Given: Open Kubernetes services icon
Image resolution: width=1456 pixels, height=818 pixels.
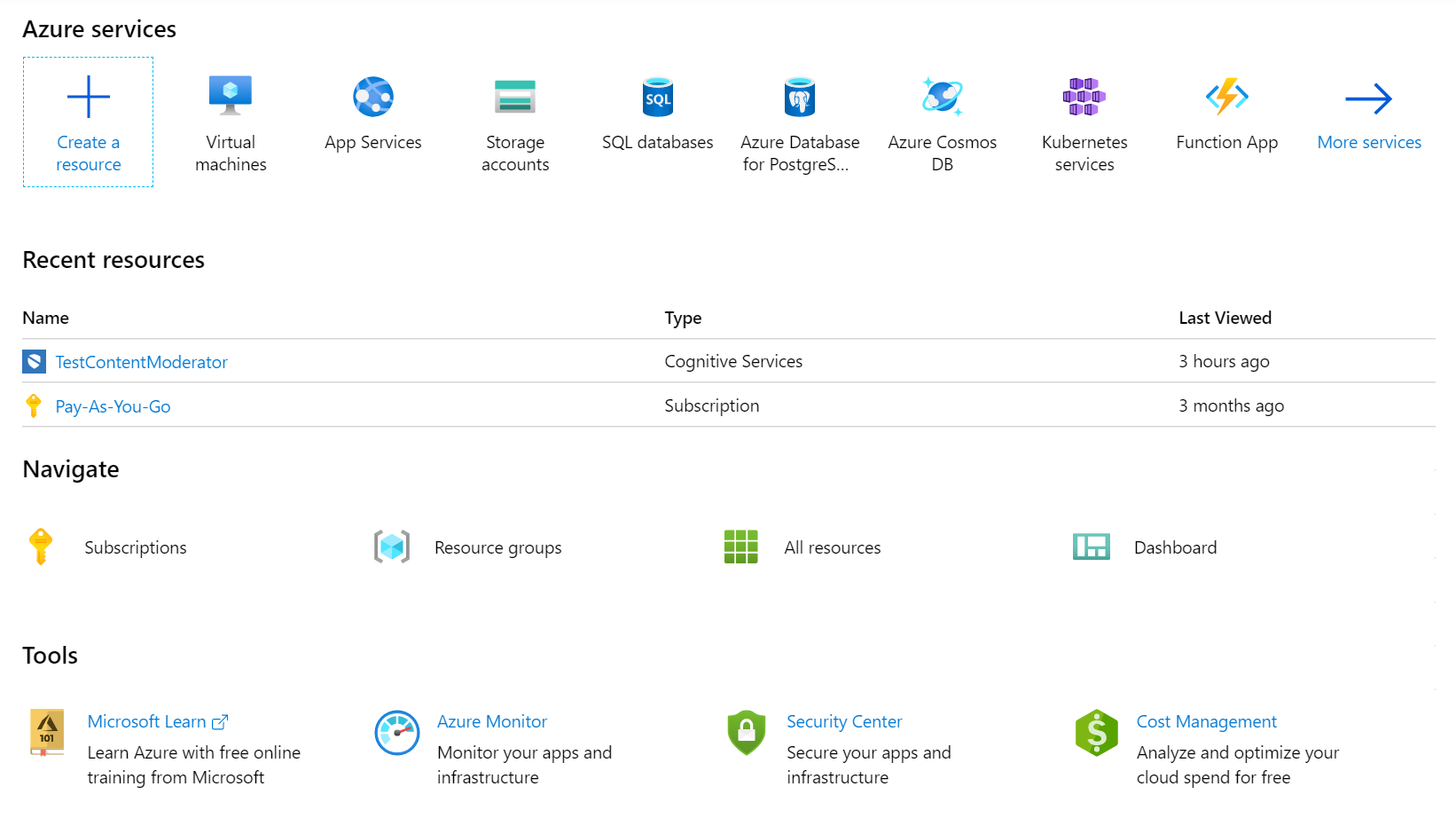Looking at the screenshot, I should [1084, 97].
